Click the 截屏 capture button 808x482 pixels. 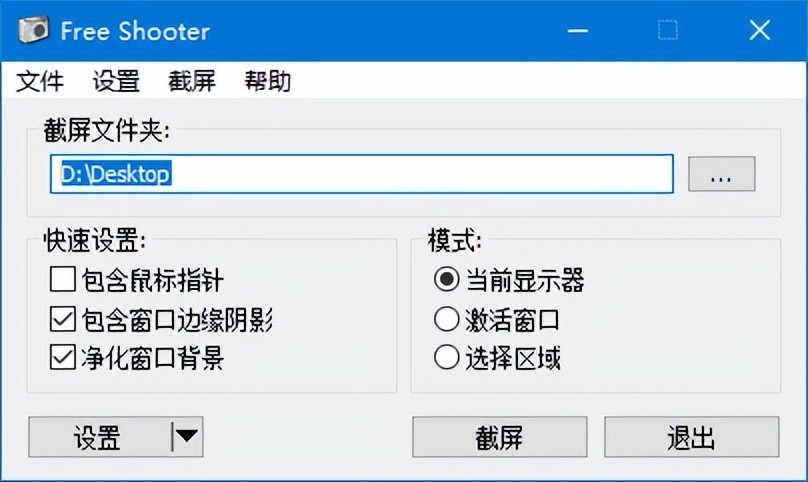pyautogui.click(x=499, y=437)
